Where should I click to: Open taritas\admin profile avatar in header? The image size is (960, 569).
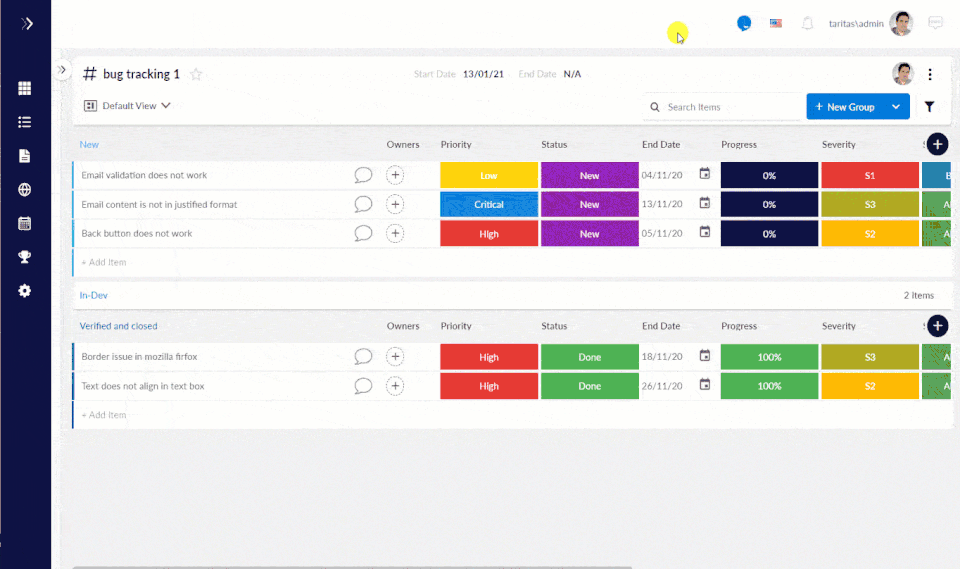pos(901,23)
